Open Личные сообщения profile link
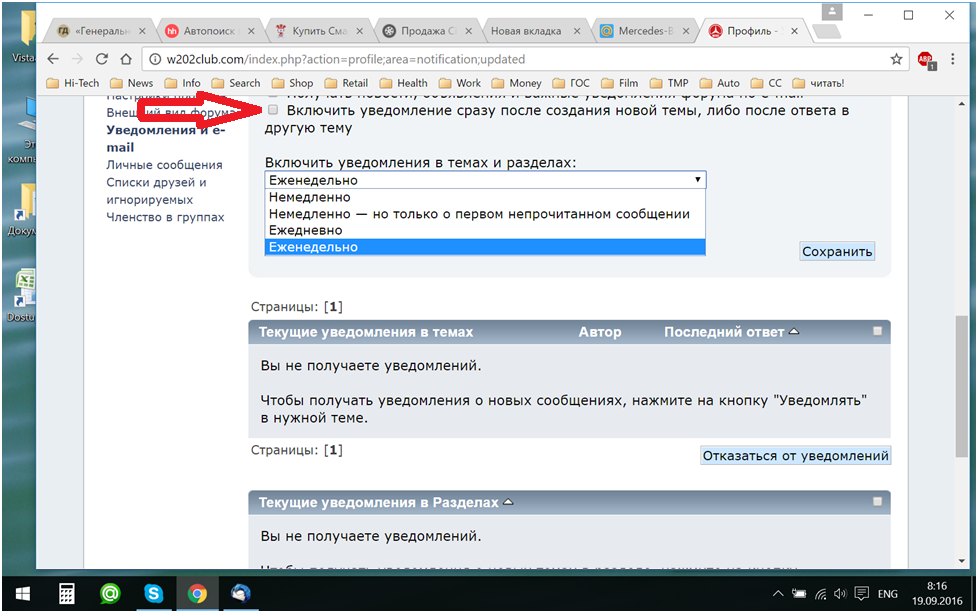This screenshot has height=613, width=978. coord(164,165)
